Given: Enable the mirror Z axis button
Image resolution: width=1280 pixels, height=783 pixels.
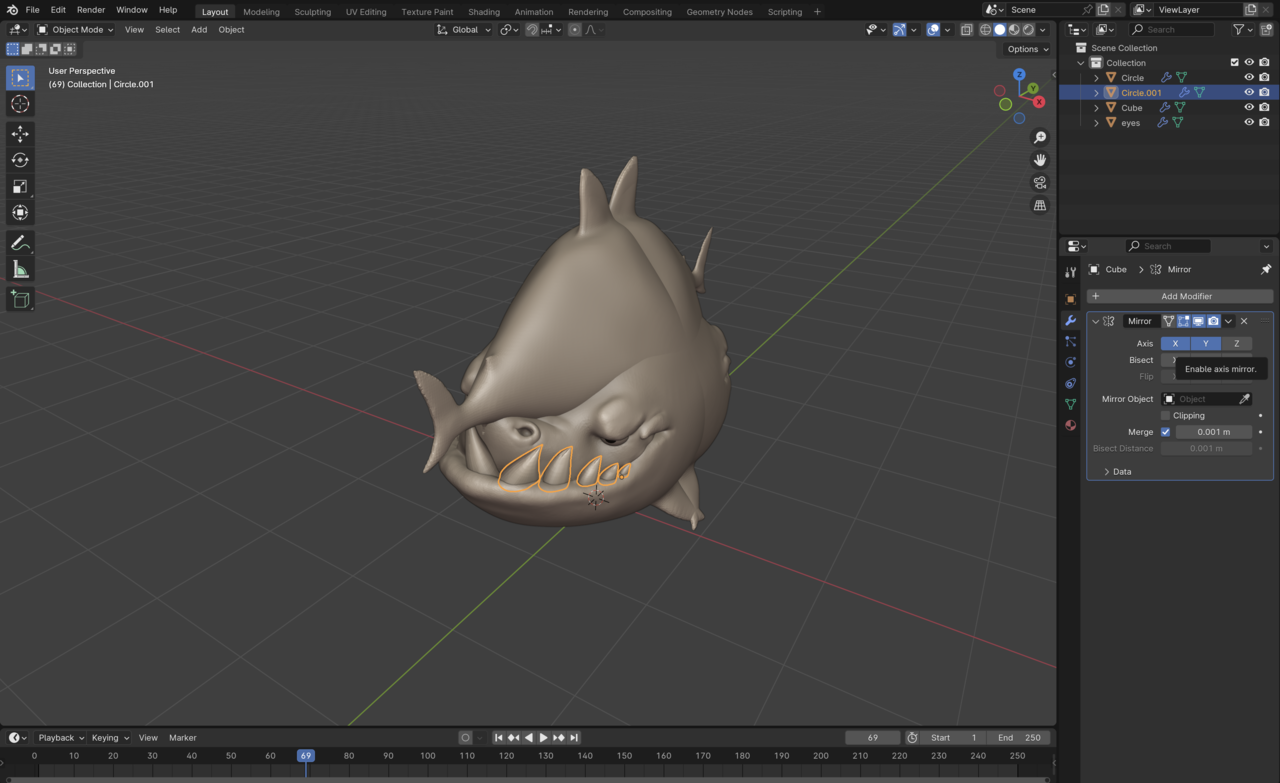Looking at the screenshot, I should 1236,343.
